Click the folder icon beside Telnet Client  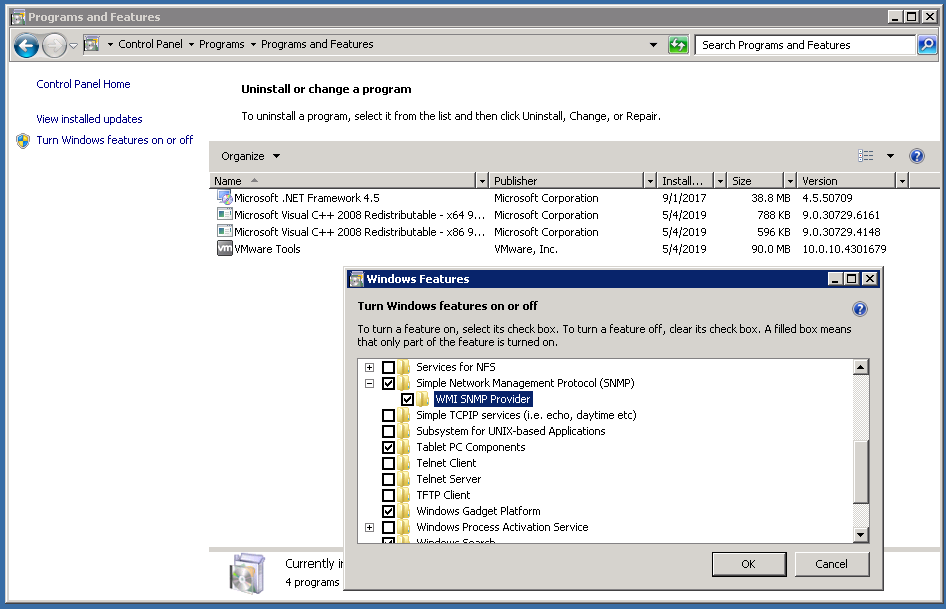pos(404,463)
